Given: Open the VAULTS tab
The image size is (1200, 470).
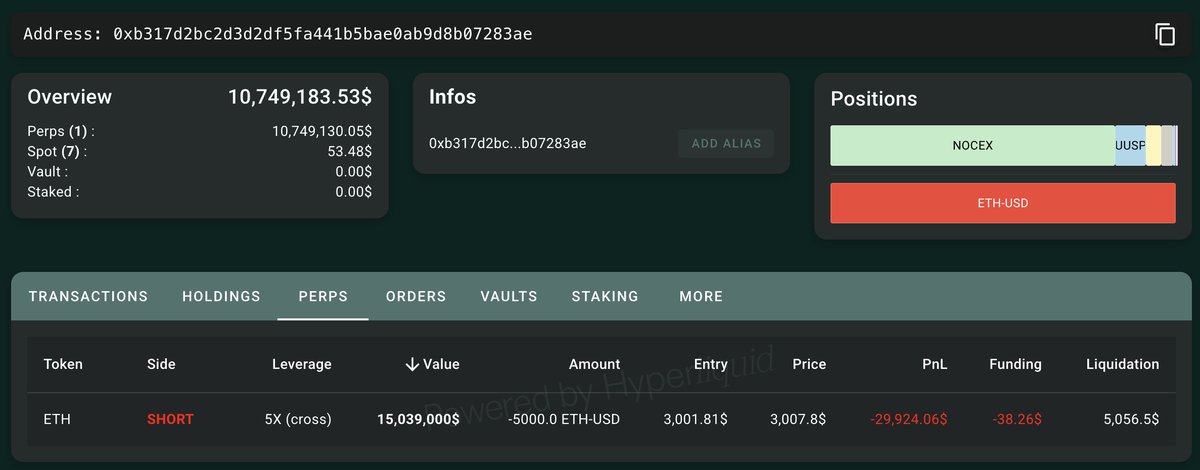Looking at the screenshot, I should point(509,296).
